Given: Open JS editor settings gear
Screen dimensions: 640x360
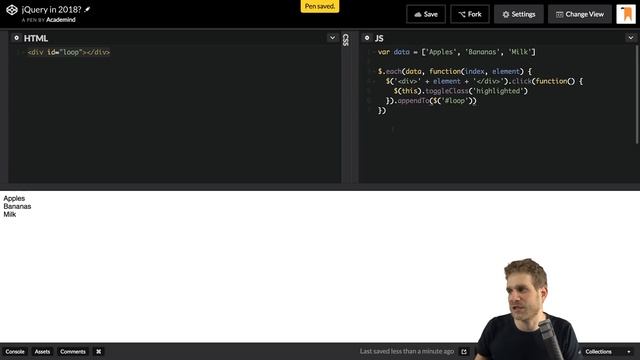Looking at the screenshot, I should click(367, 38).
